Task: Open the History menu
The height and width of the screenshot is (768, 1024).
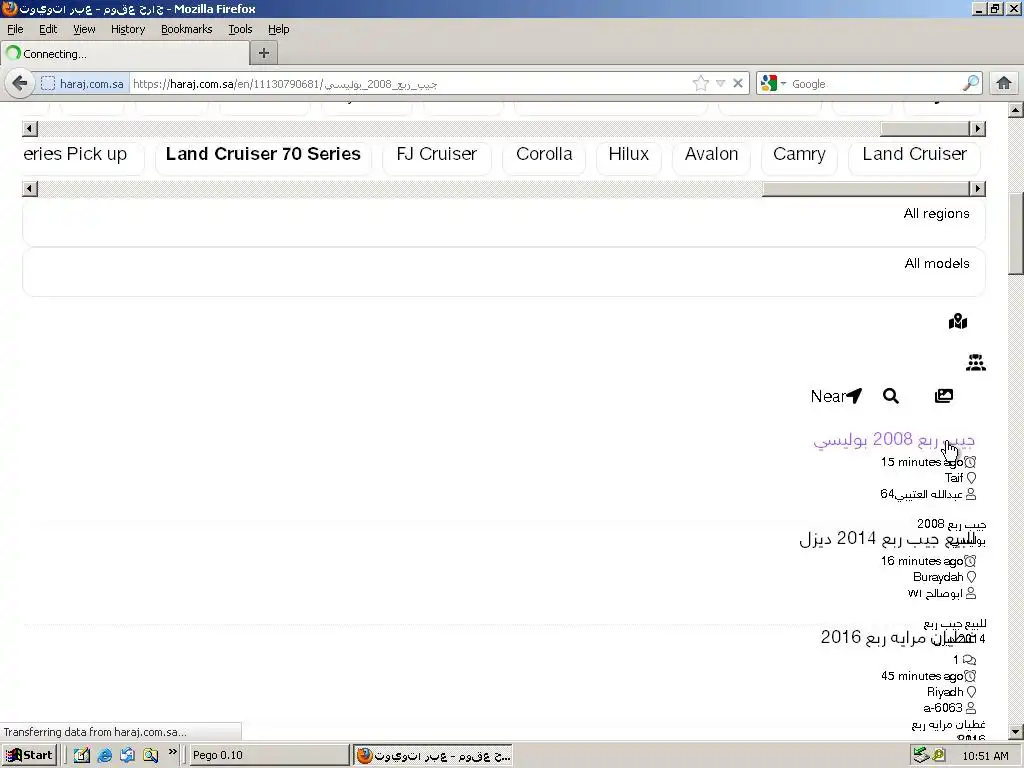Action: click(x=127, y=29)
